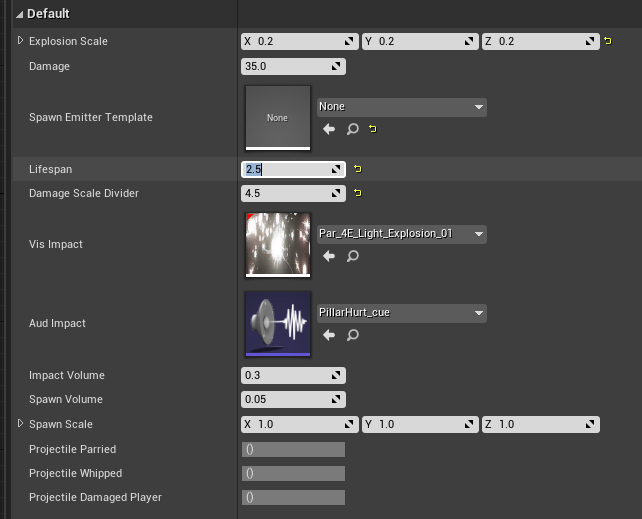Screen dimensions: 642x519
Task: Browse to Vis Impact in Content Browser
Action: click(x=352, y=256)
